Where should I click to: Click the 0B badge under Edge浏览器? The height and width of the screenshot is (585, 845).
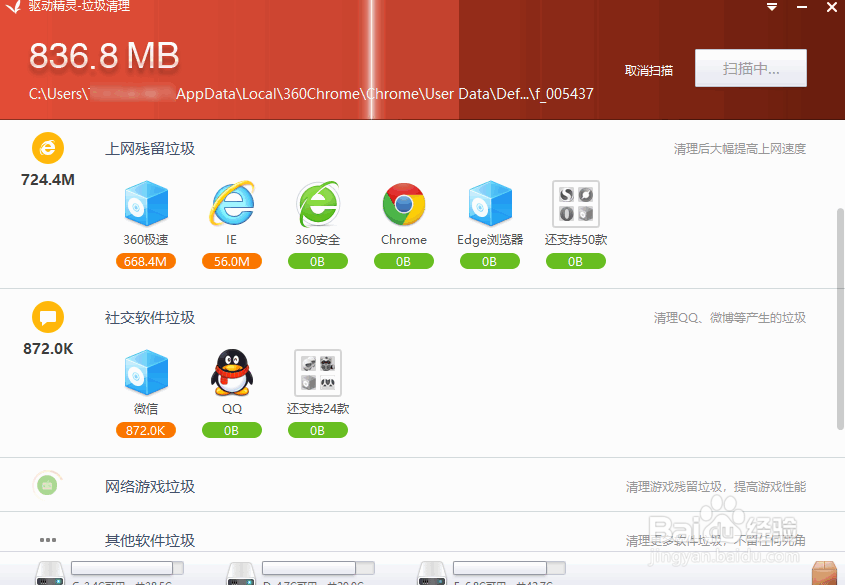click(x=489, y=261)
